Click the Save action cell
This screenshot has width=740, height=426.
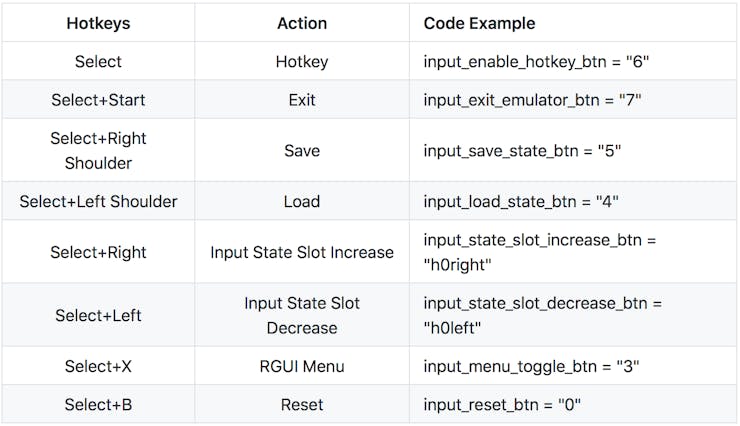tap(302, 150)
